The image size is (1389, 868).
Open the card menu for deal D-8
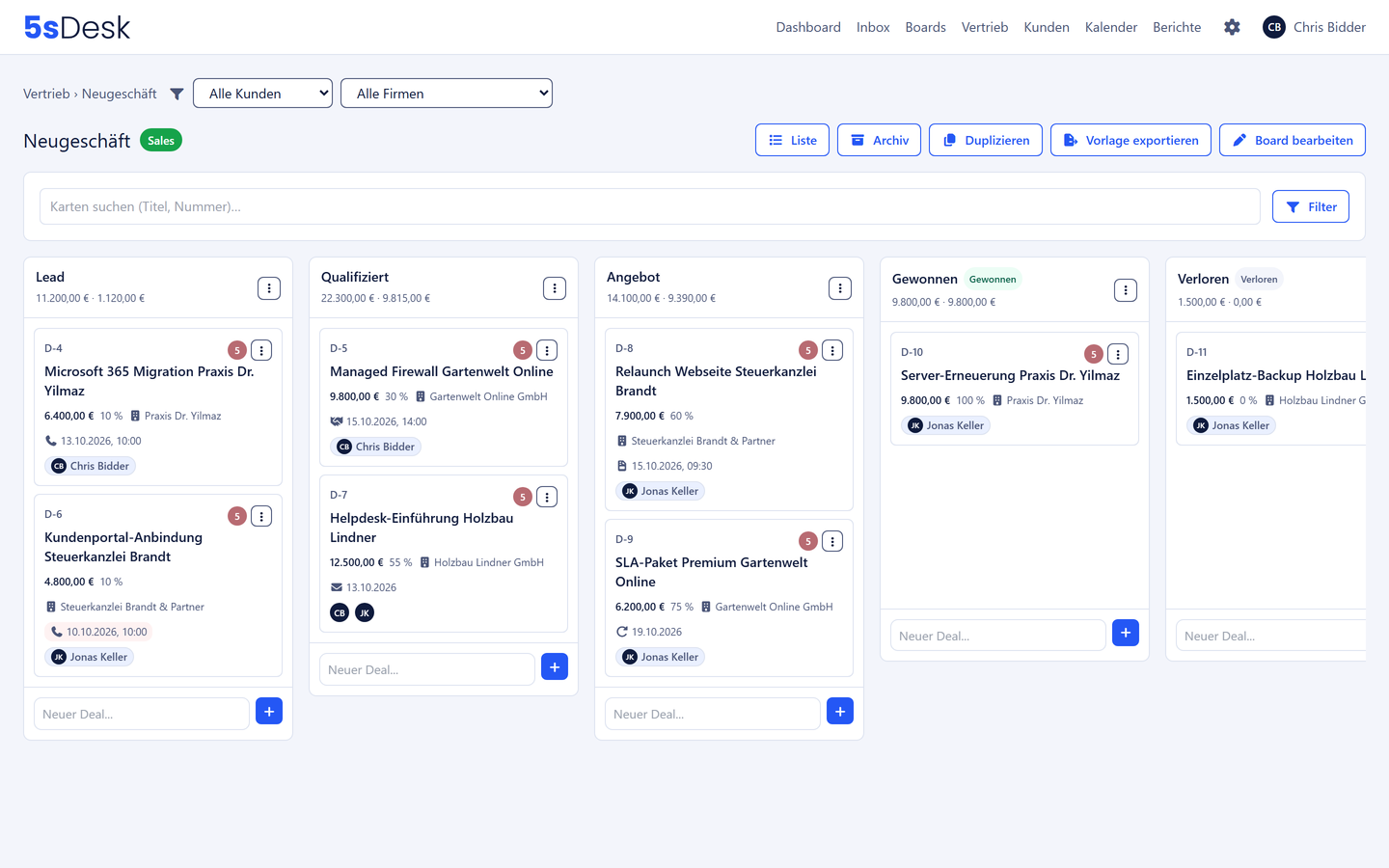[x=832, y=350]
